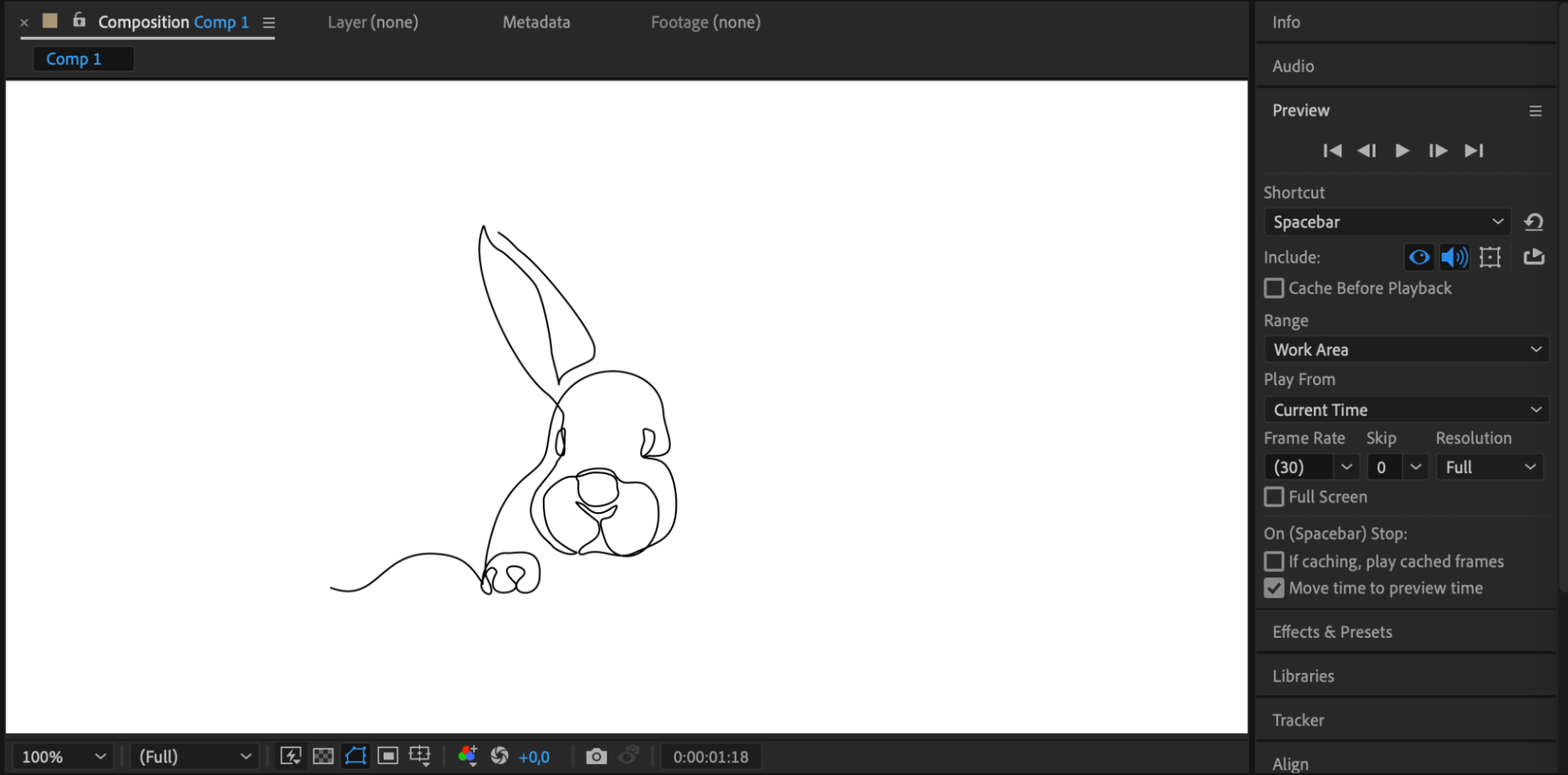Step forward one frame in Preview
The width and height of the screenshot is (1568, 775).
[1438, 151]
